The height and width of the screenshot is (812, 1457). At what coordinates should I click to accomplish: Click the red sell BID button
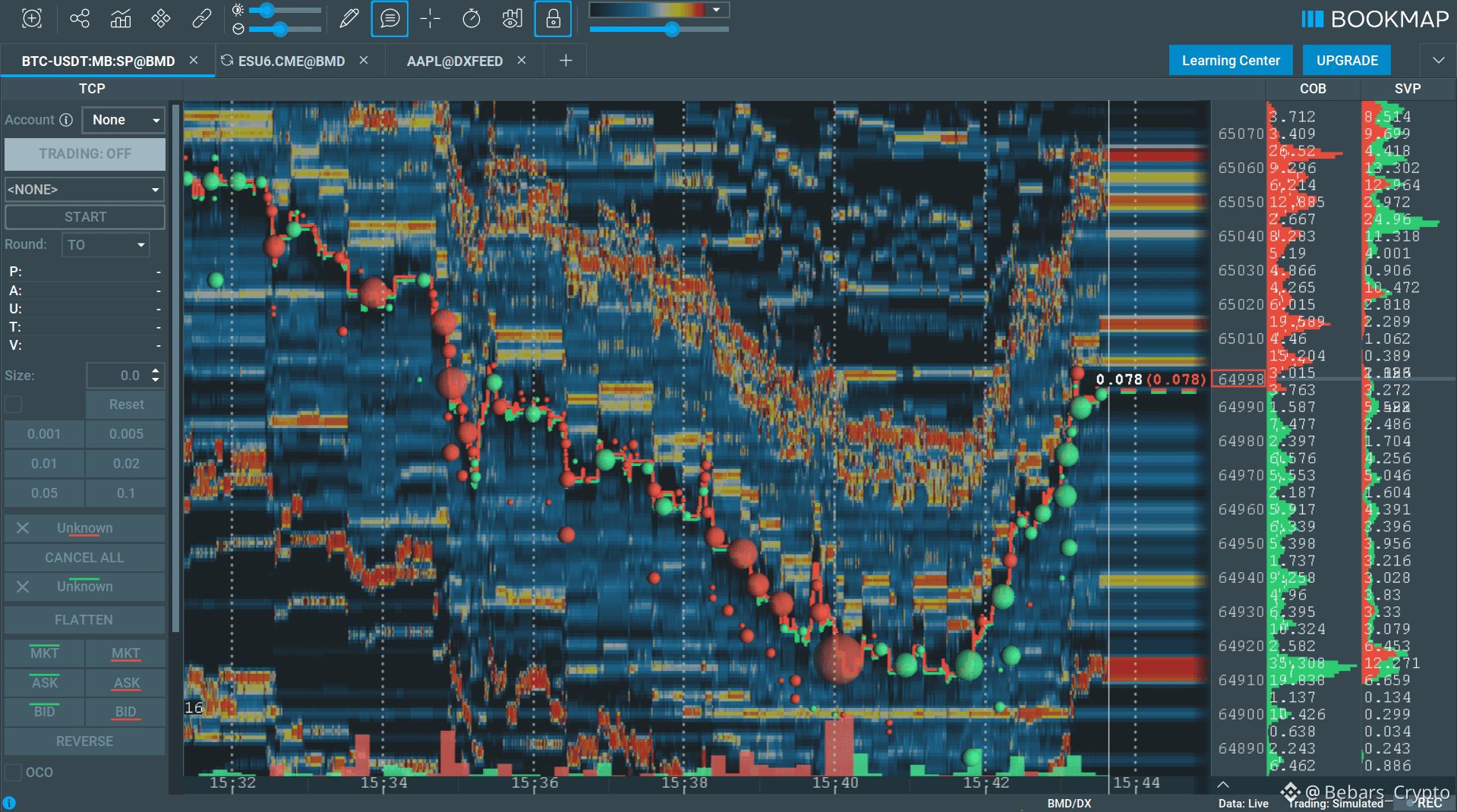(126, 712)
